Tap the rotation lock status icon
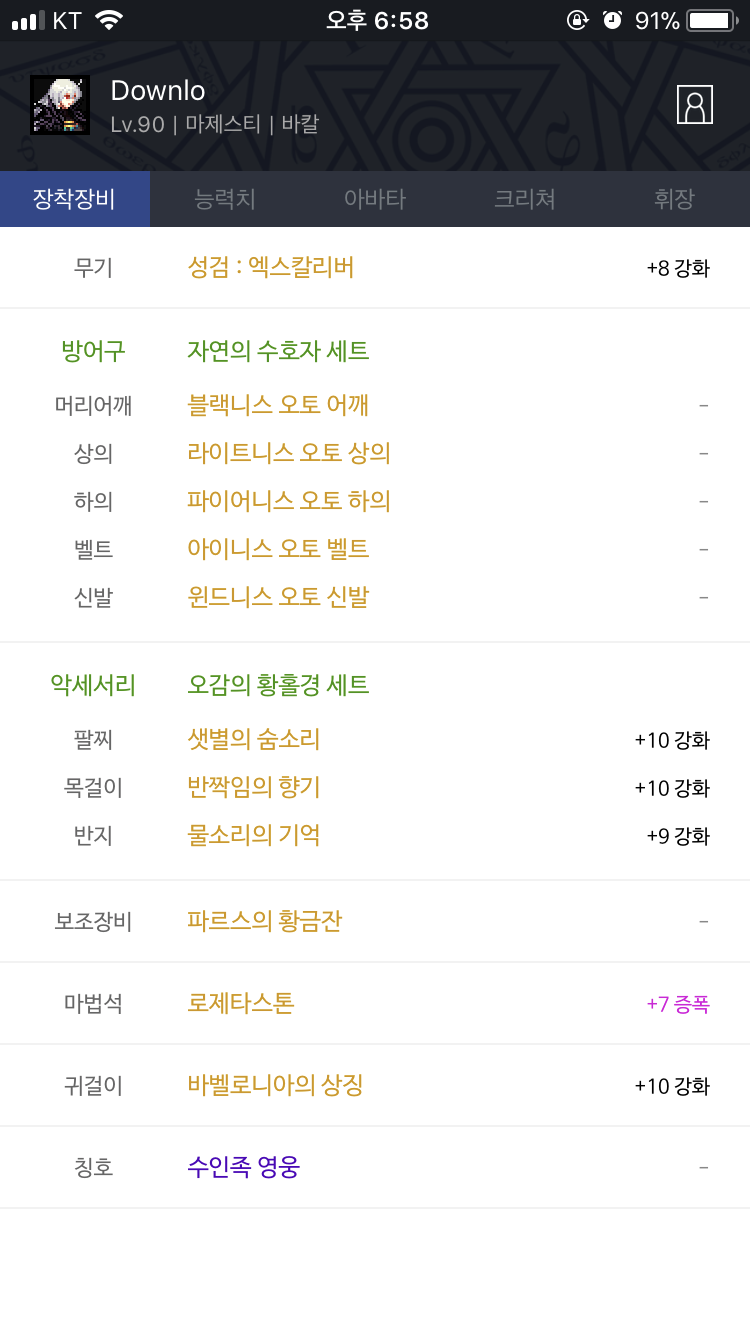 577,20
